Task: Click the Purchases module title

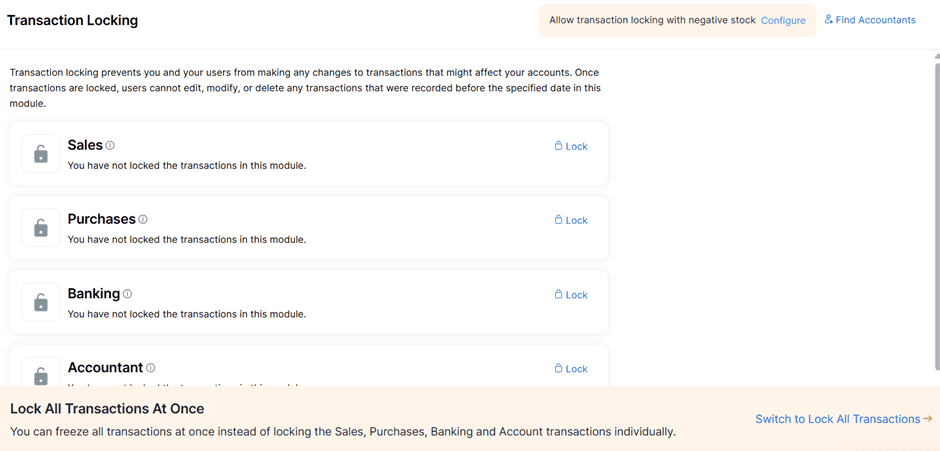Action: pyautogui.click(x=101, y=219)
